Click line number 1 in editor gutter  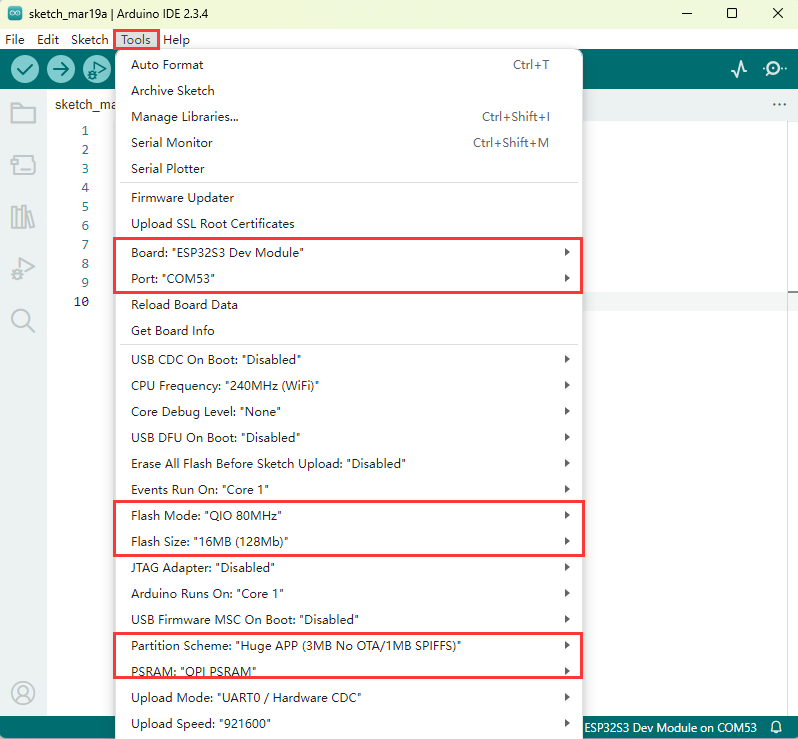click(84, 130)
